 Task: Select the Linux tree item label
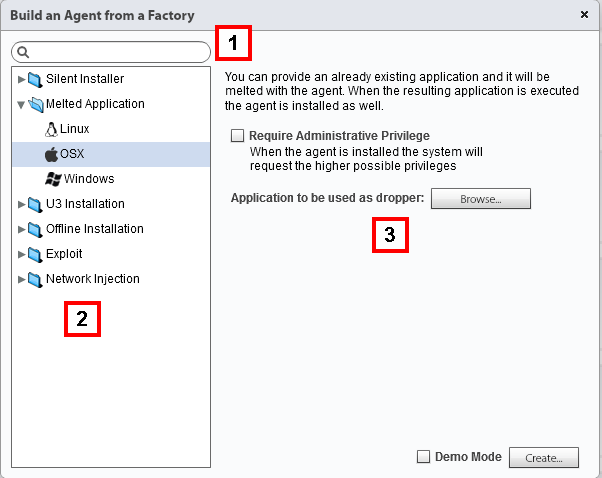[x=74, y=129]
